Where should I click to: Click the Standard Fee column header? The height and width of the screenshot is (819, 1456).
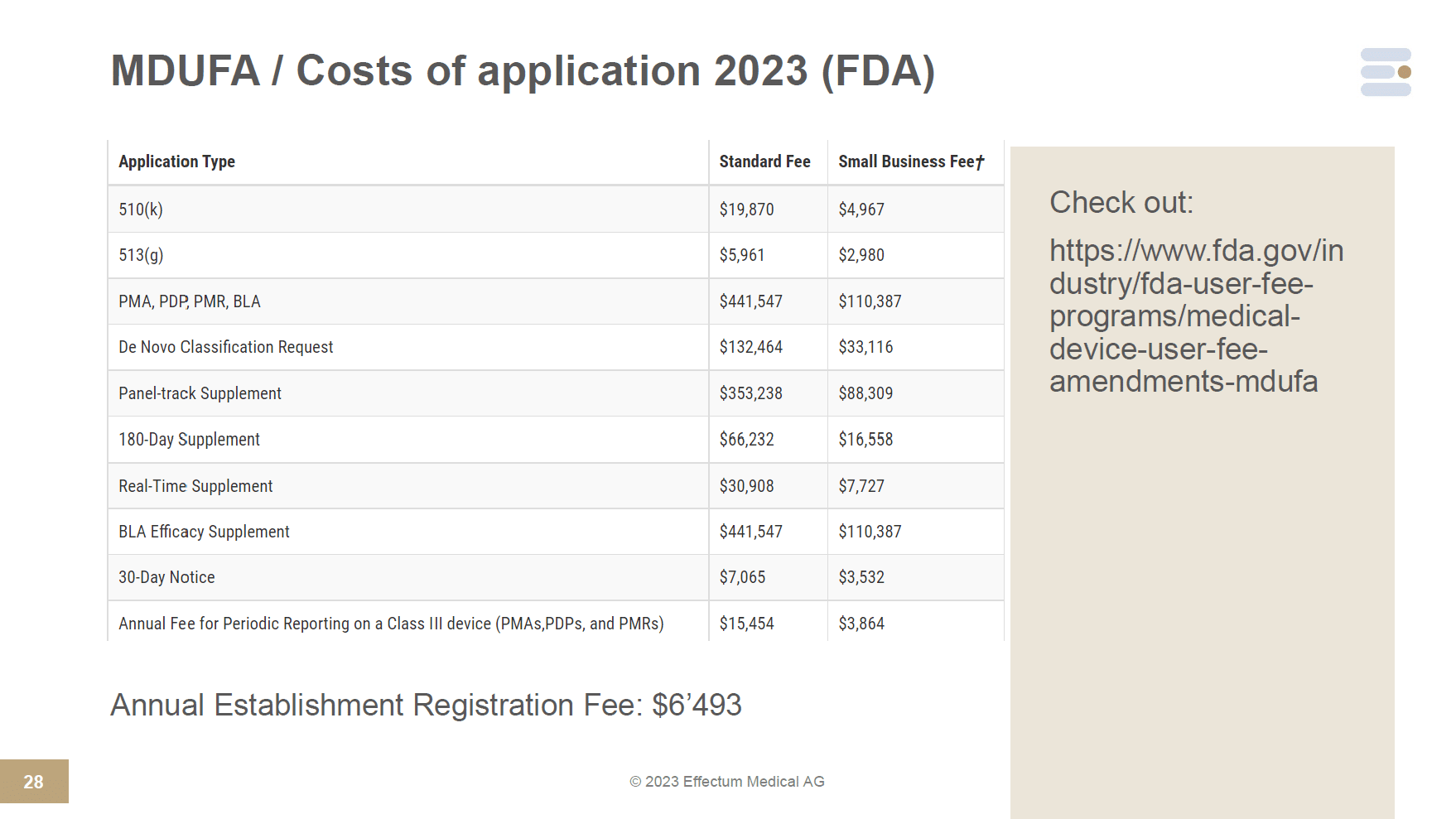point(764,161)
